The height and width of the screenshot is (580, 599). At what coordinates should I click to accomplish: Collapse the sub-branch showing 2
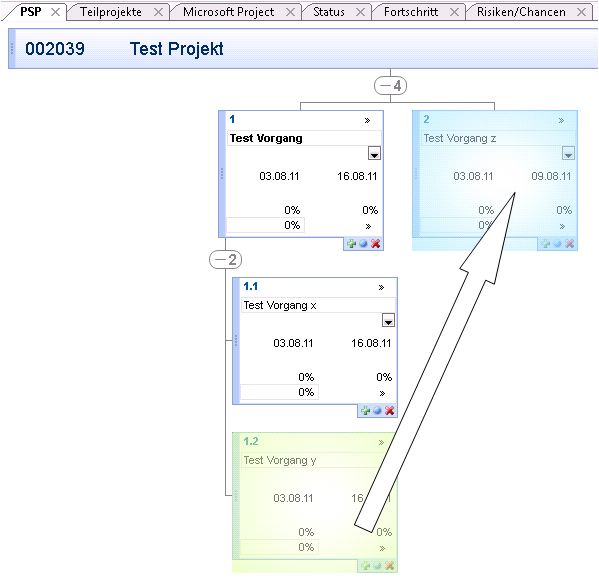225,259
